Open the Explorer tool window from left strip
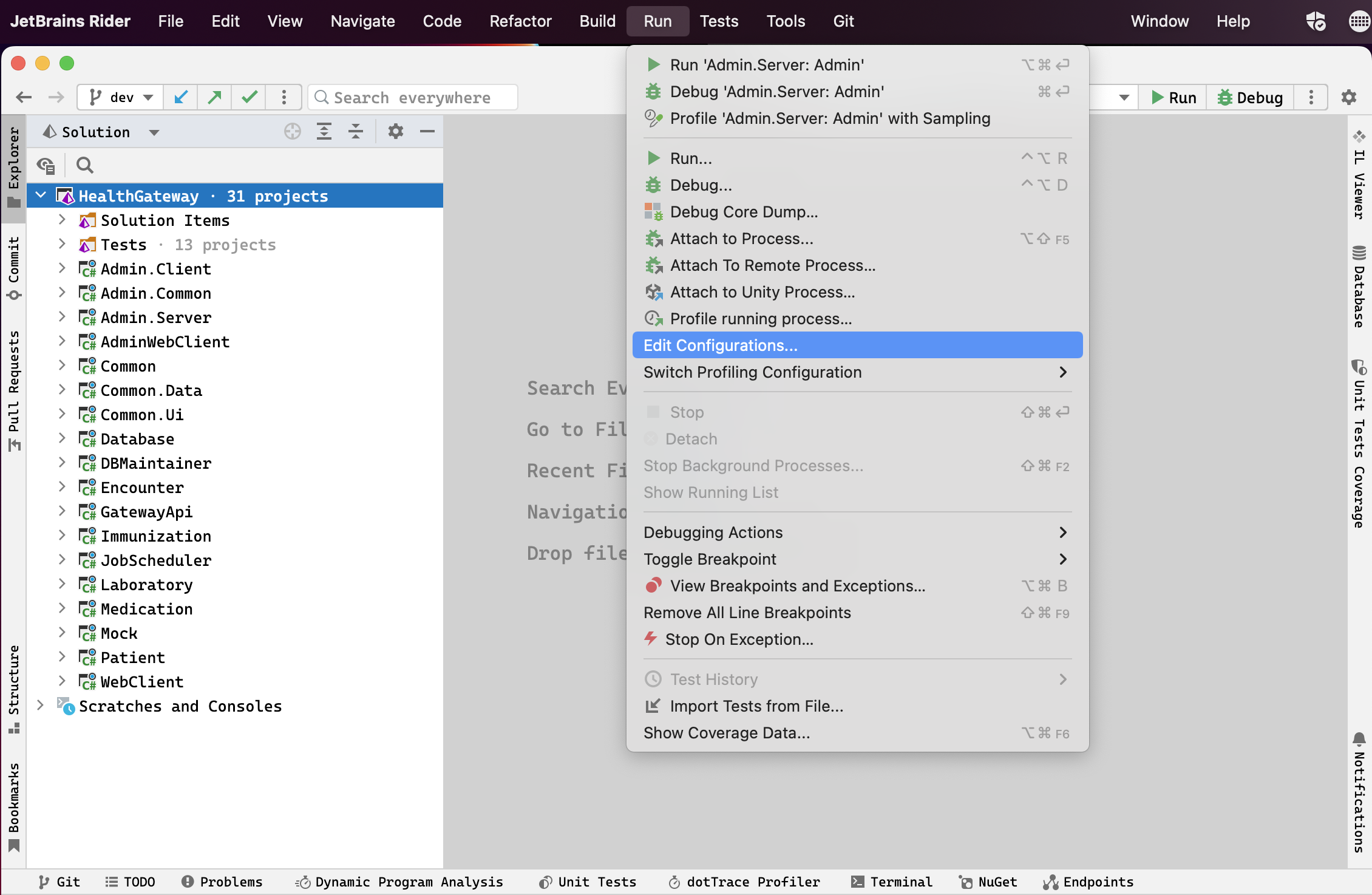 click(14, 168)
